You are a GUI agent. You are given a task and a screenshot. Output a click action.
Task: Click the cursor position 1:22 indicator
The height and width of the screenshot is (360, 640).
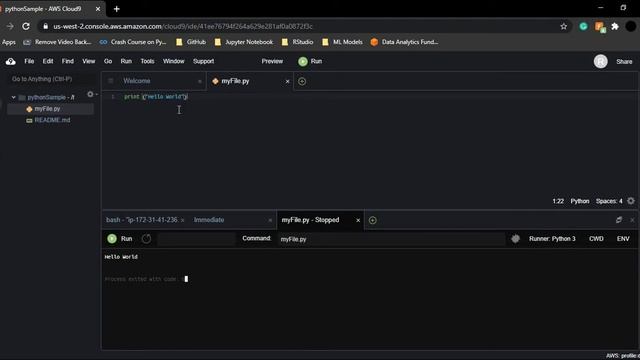(558, 201)
